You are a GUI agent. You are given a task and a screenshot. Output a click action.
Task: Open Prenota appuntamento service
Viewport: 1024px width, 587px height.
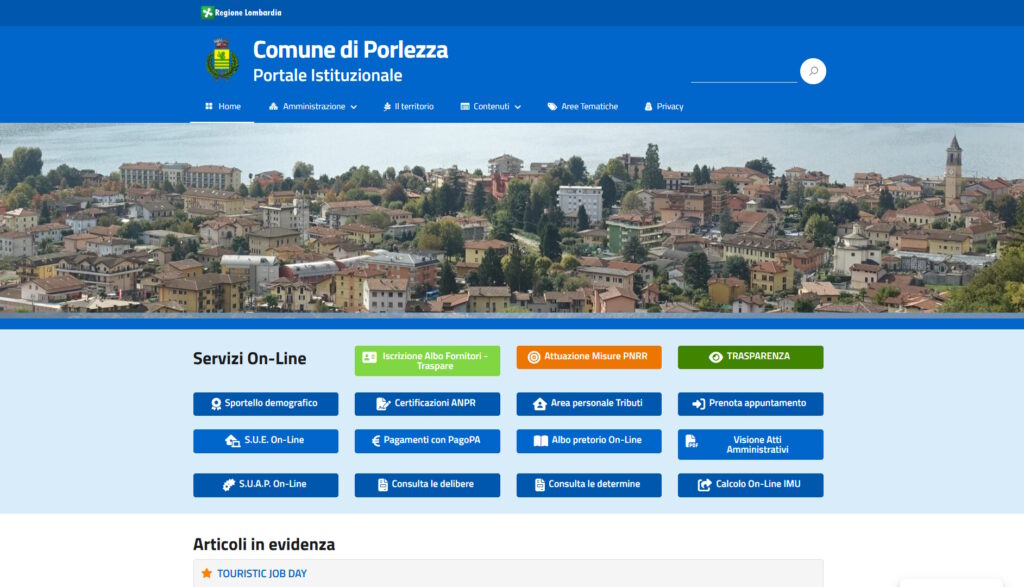tap(750, 404)
